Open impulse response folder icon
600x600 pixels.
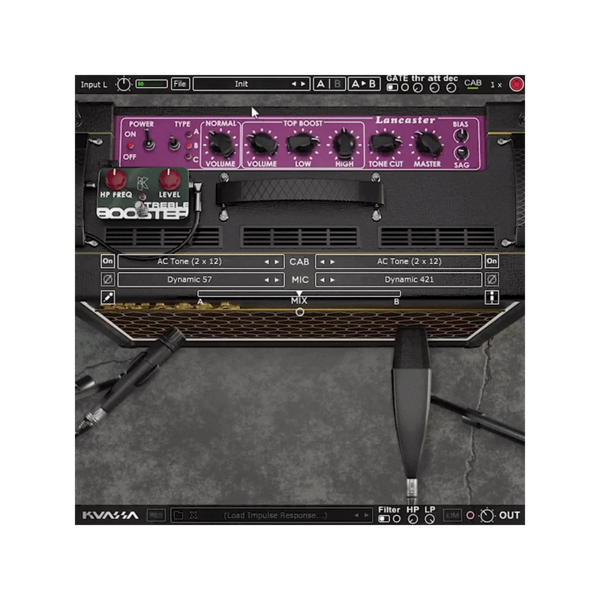click(179, 515)
